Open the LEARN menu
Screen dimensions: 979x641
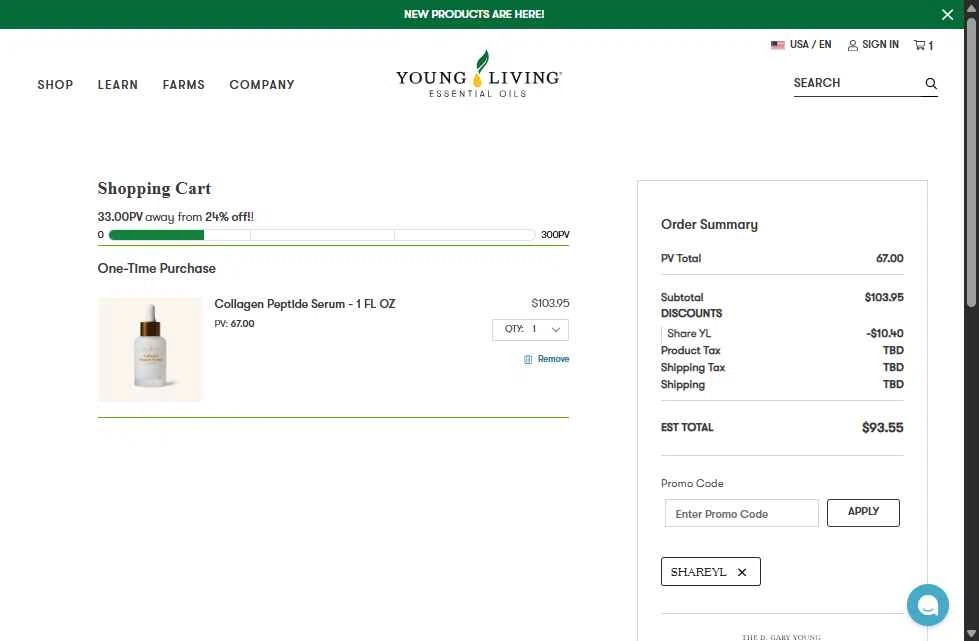117,84
